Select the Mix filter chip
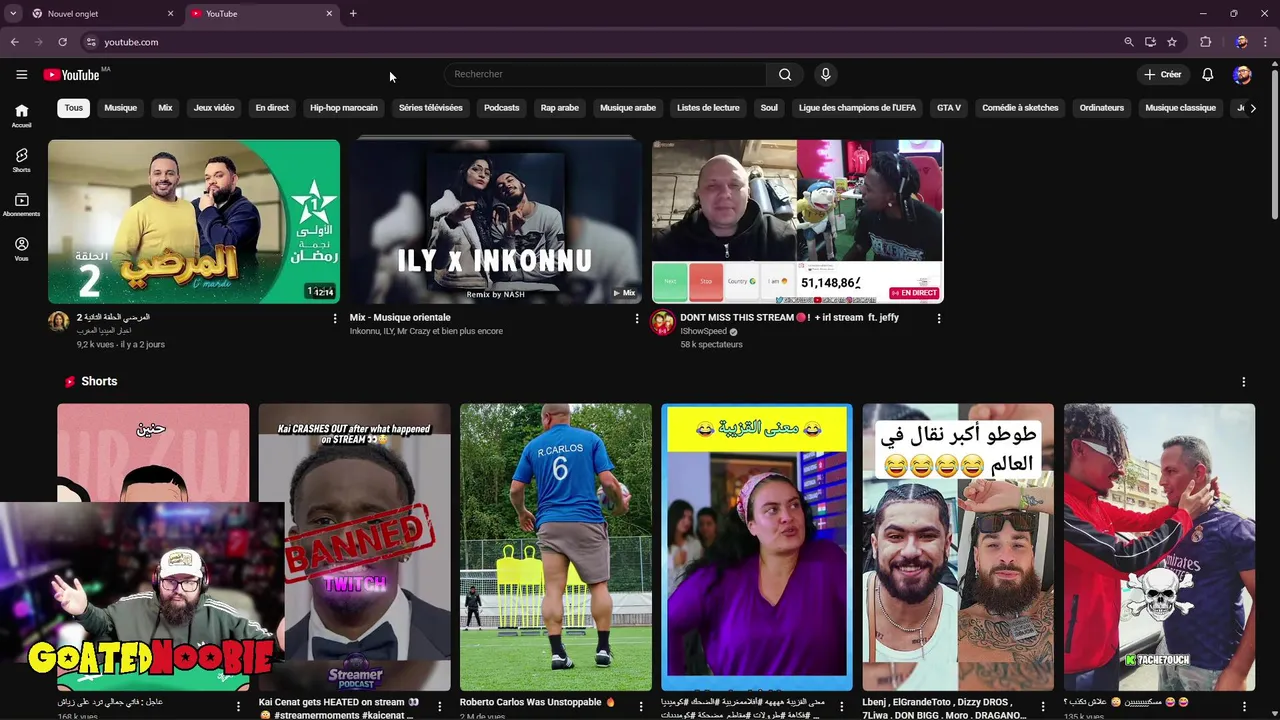The image size is (1280, 720). click(165, 108)
